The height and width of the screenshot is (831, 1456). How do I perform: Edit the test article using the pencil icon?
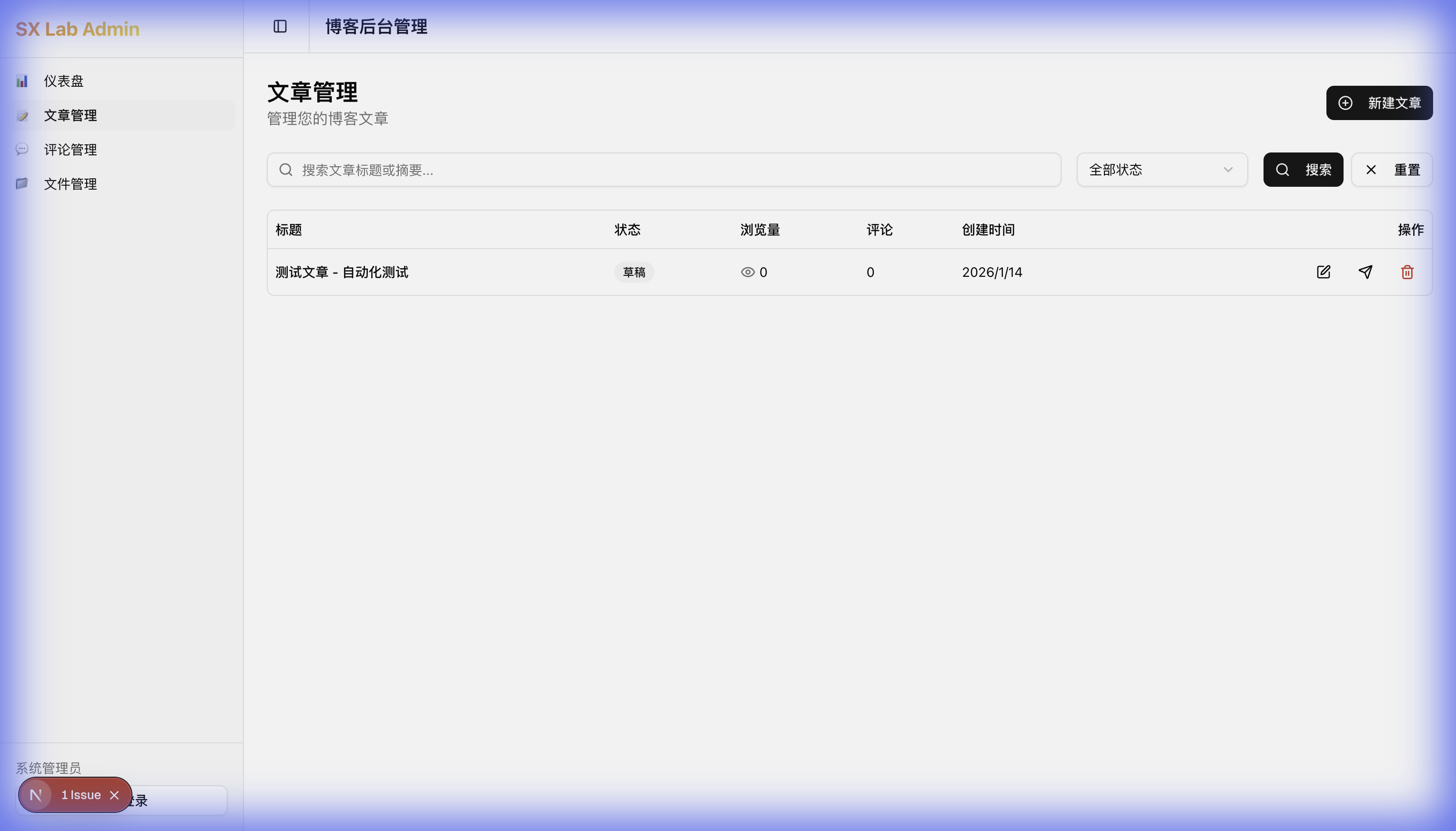click(x=1324, y=272)
